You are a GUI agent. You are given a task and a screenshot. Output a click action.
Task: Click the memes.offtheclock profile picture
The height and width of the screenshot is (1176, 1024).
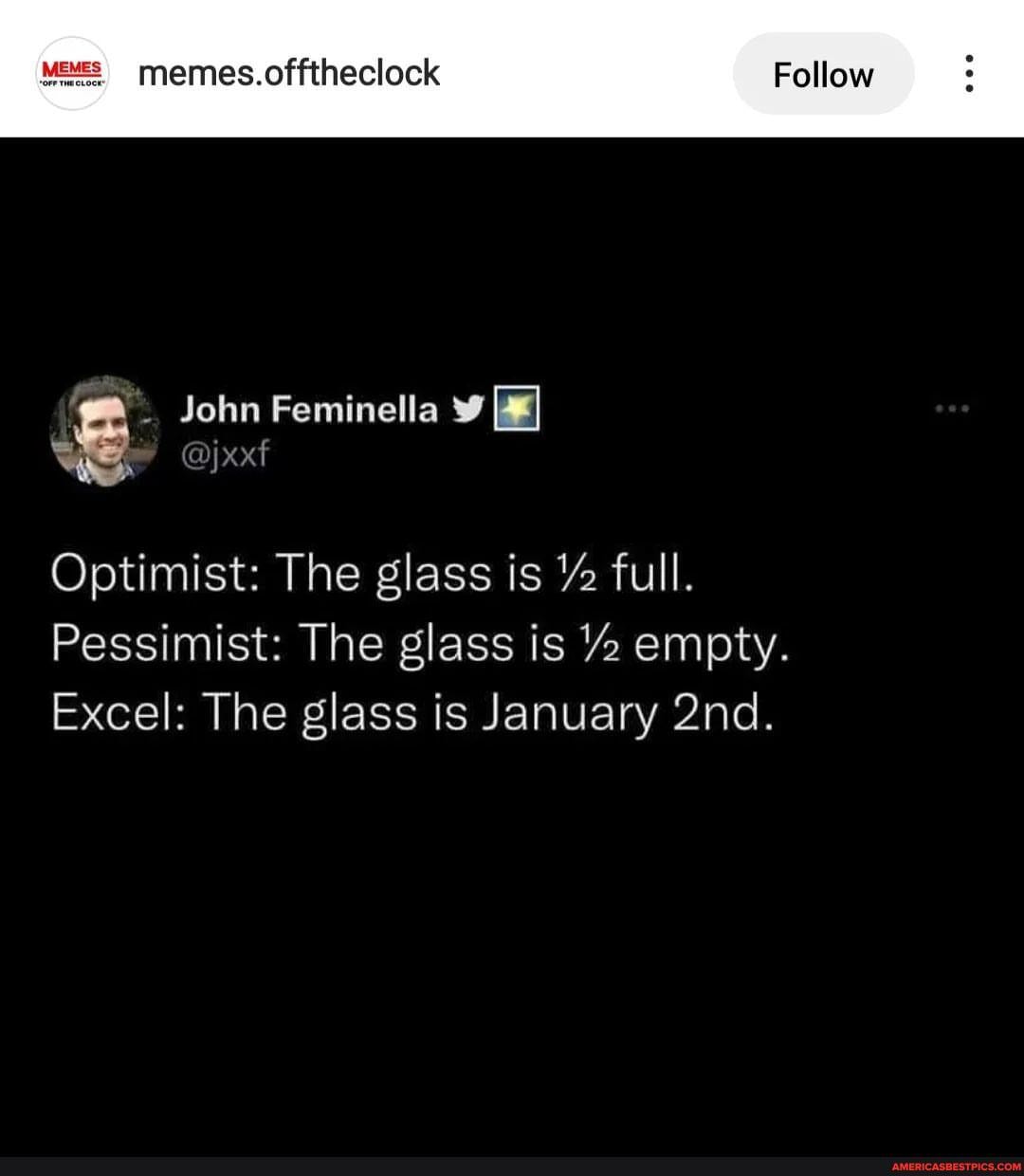pos(72,73)
